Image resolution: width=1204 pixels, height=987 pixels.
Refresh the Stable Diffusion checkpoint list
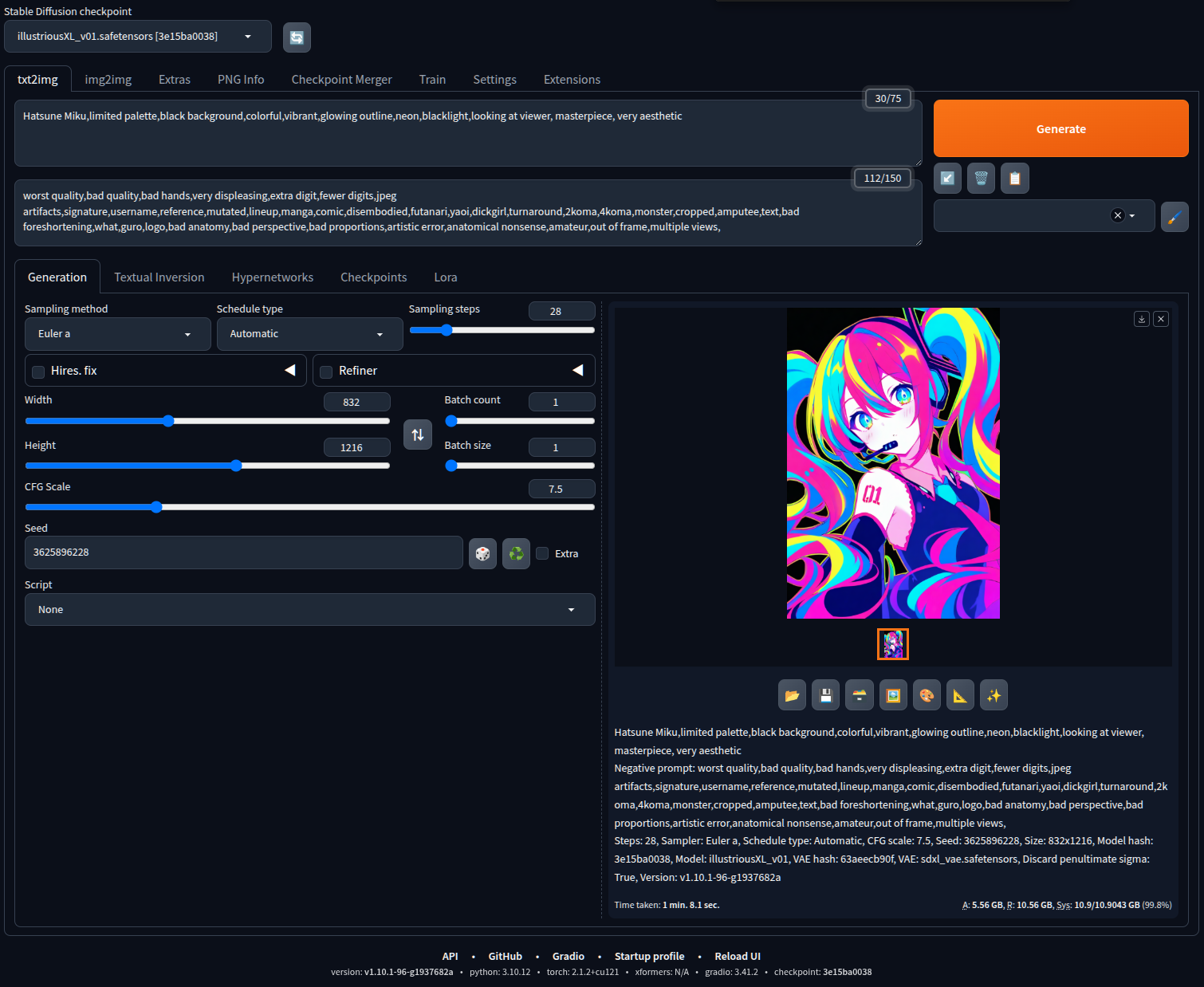(297, 37)
